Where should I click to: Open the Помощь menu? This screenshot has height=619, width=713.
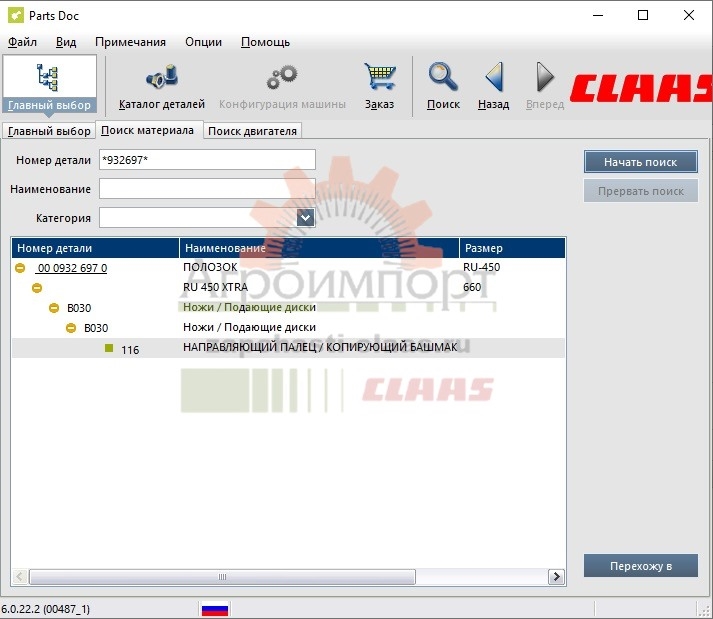coord(265,42)
